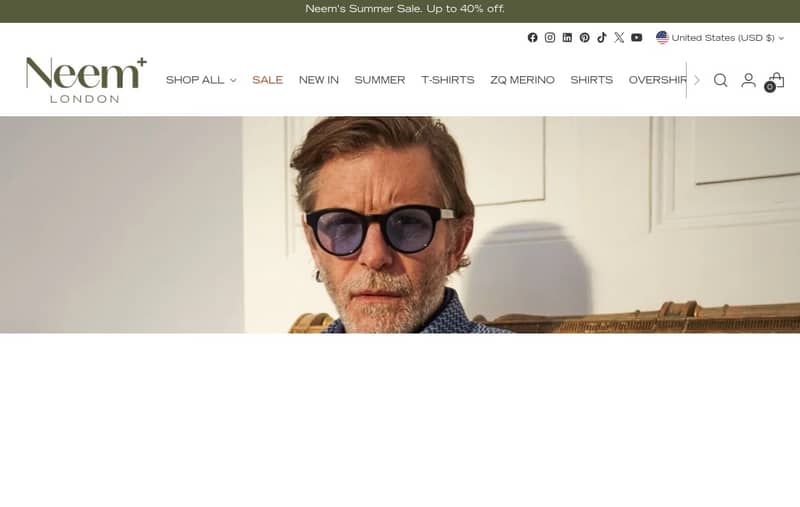The width and height of the screenshot is (800, 507).
Task: Go to the SALE menu item
Action: tap(267, 80)
